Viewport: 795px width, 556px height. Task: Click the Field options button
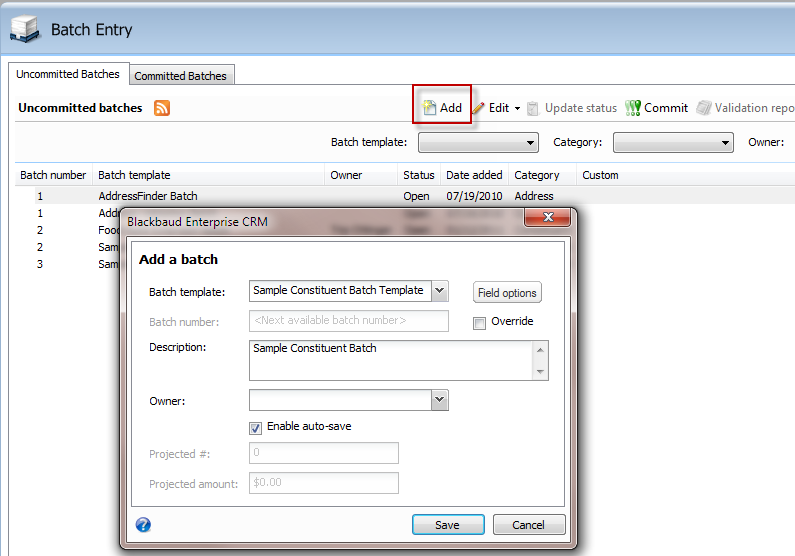tap(507, 292)
